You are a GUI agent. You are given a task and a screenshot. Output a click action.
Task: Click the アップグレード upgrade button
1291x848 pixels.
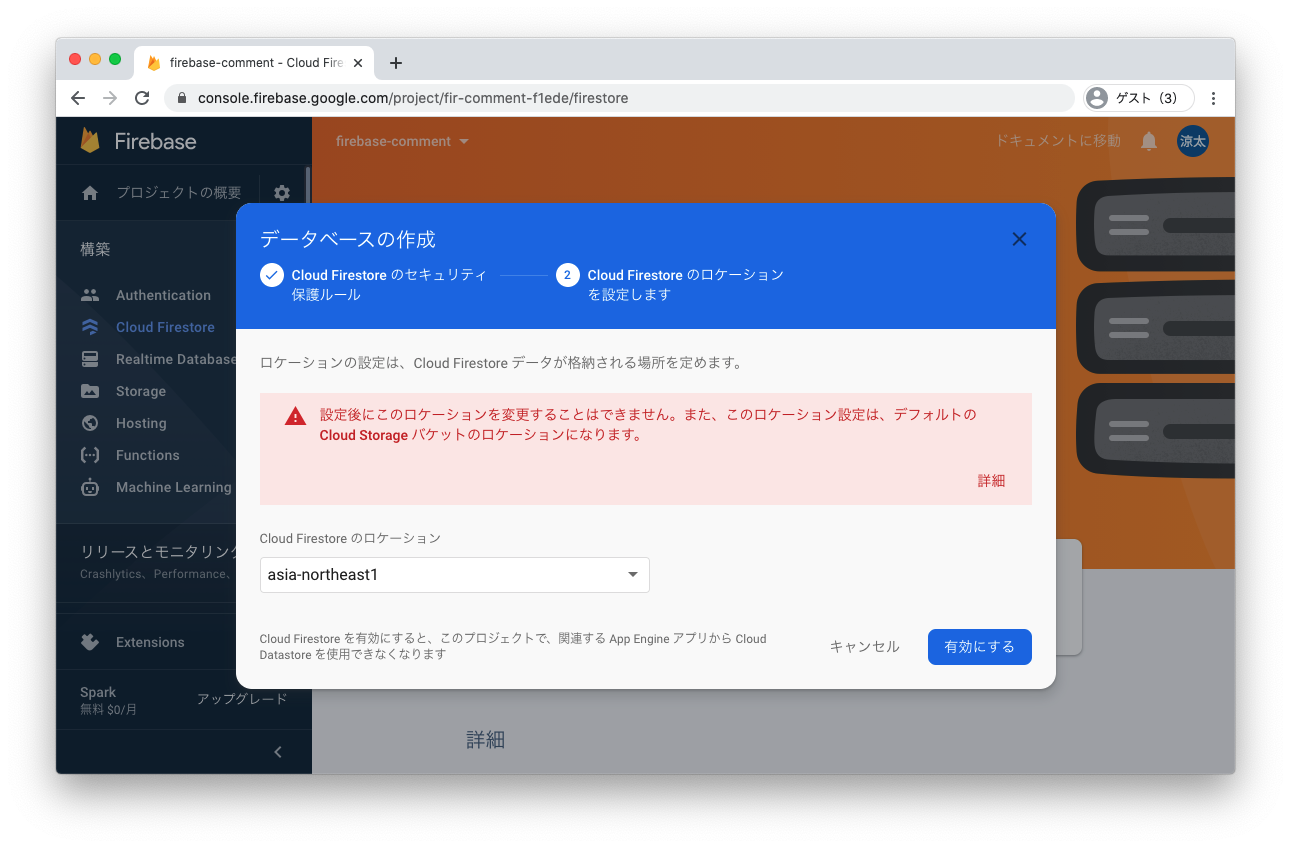(242, 699)
